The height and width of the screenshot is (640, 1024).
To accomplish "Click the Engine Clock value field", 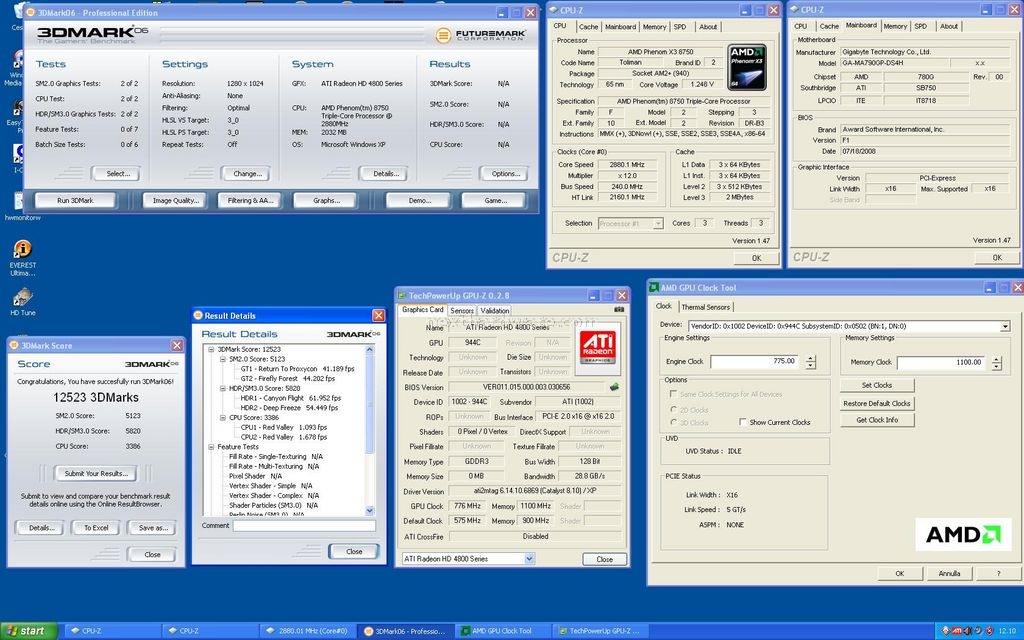I will 754,361.
